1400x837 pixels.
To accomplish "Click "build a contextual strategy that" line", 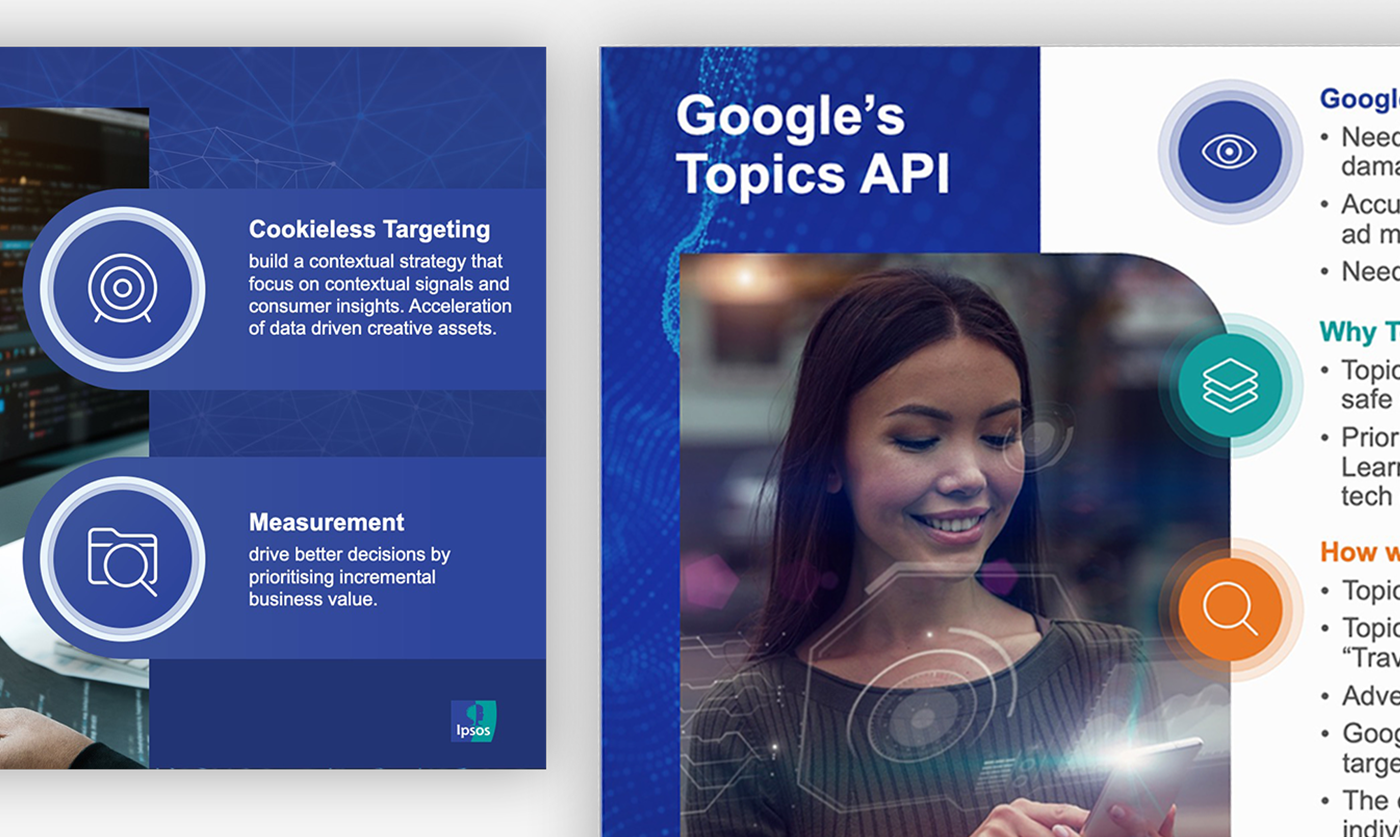I will click(375, 262).
